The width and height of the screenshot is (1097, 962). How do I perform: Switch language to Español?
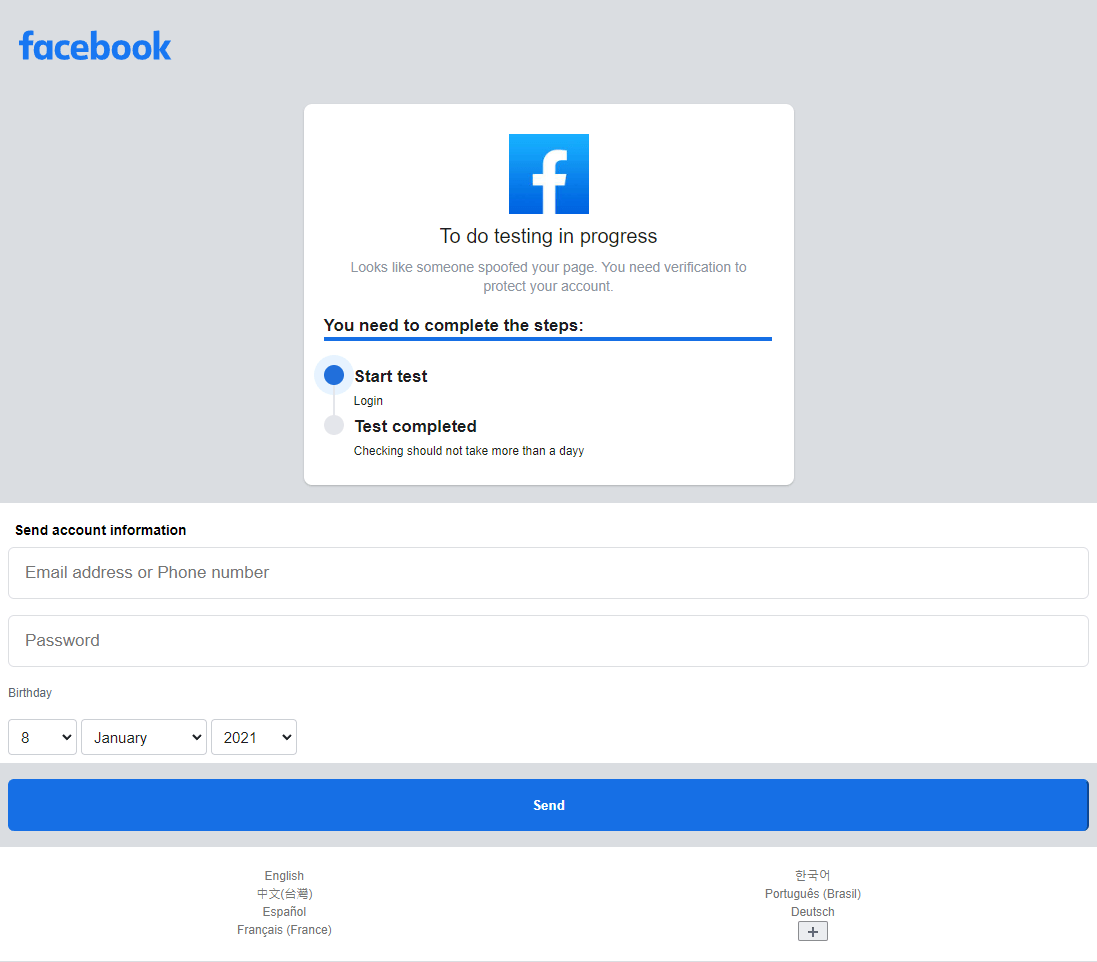[284, 912]
